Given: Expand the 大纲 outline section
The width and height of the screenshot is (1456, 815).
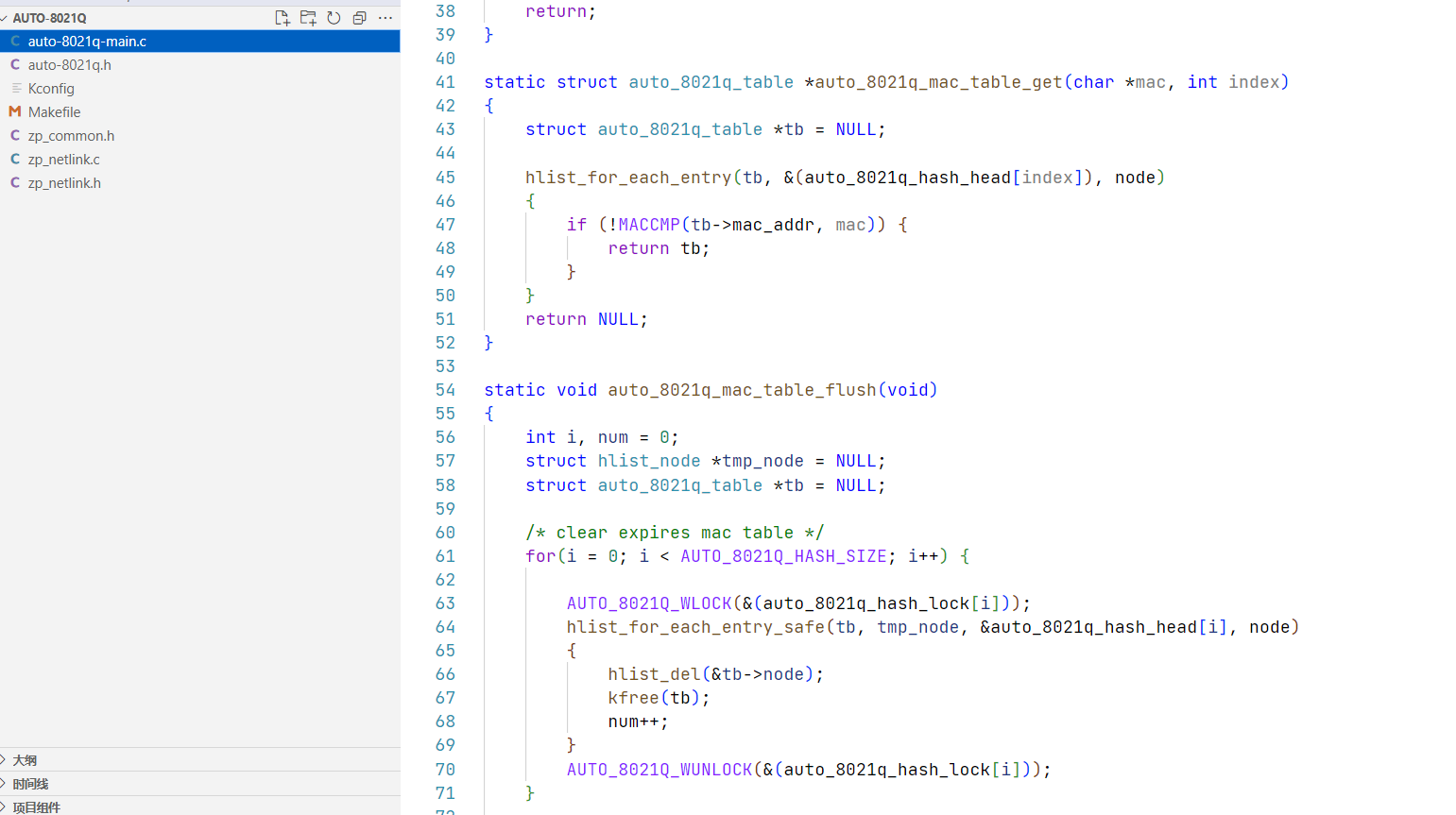Looking at the screenshot, I should 199,760.
